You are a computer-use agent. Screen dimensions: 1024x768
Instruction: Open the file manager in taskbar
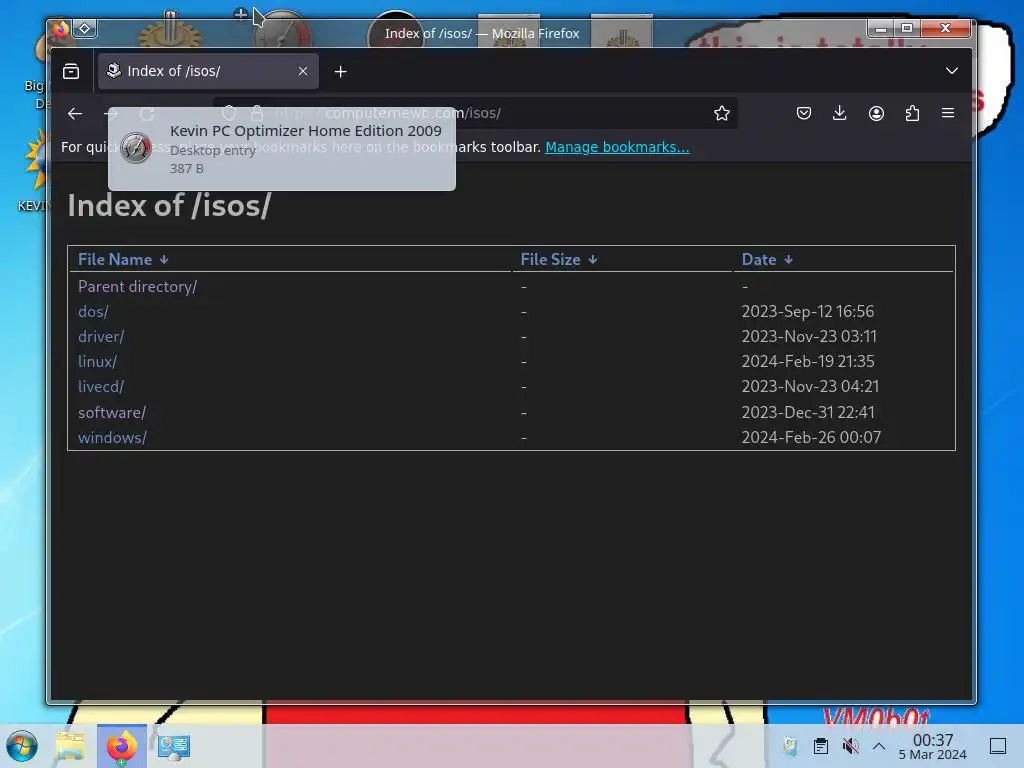pos(71,746)
